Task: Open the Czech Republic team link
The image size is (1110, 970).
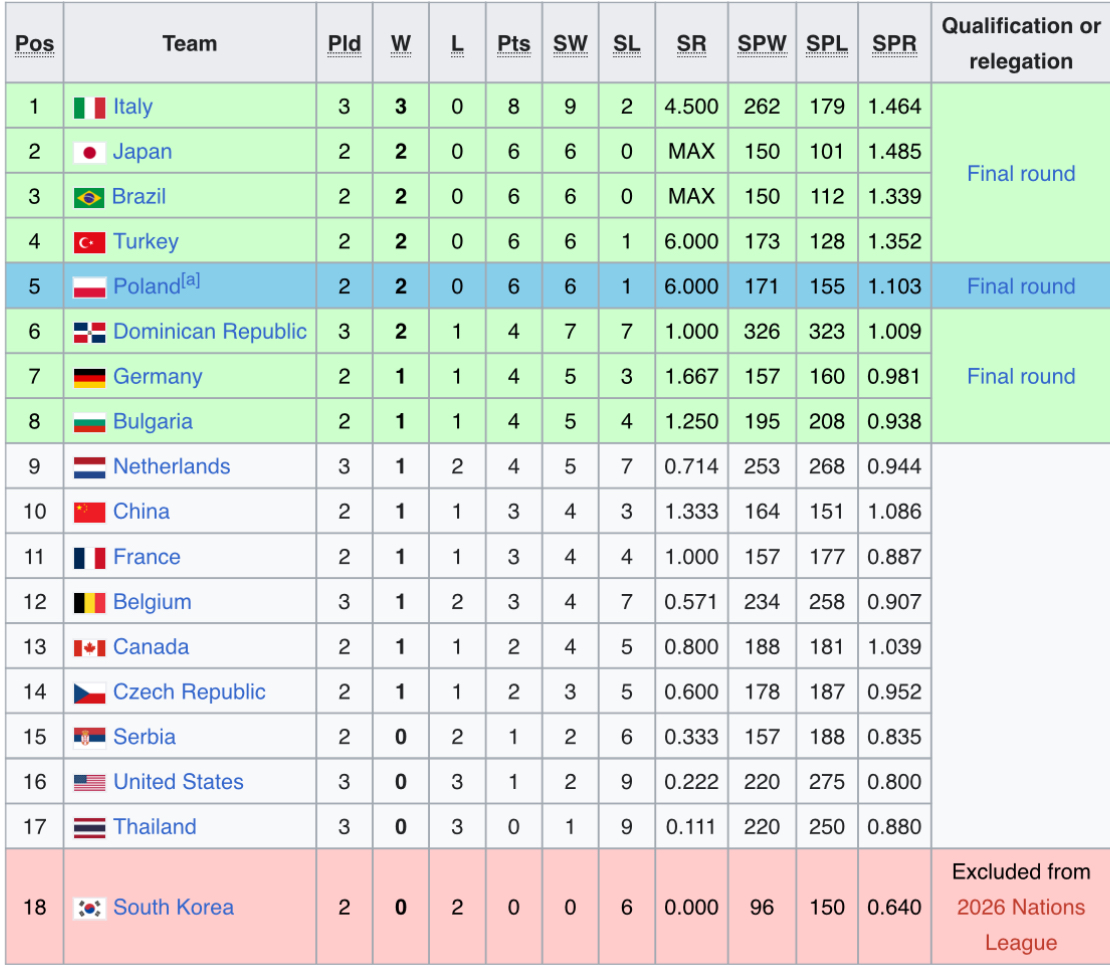Action: (x=189, y=692)
